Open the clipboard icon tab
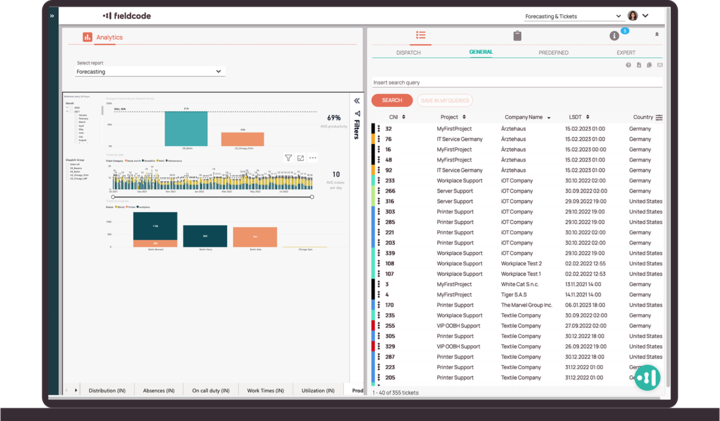 tap(517, 35)
